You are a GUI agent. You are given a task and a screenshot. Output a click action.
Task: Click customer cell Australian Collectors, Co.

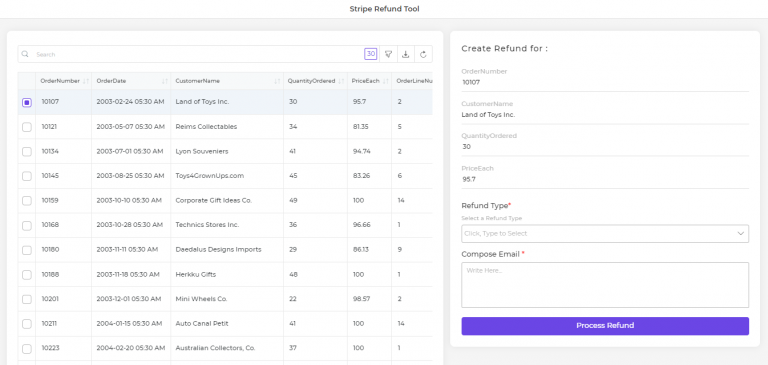(216, 348)
